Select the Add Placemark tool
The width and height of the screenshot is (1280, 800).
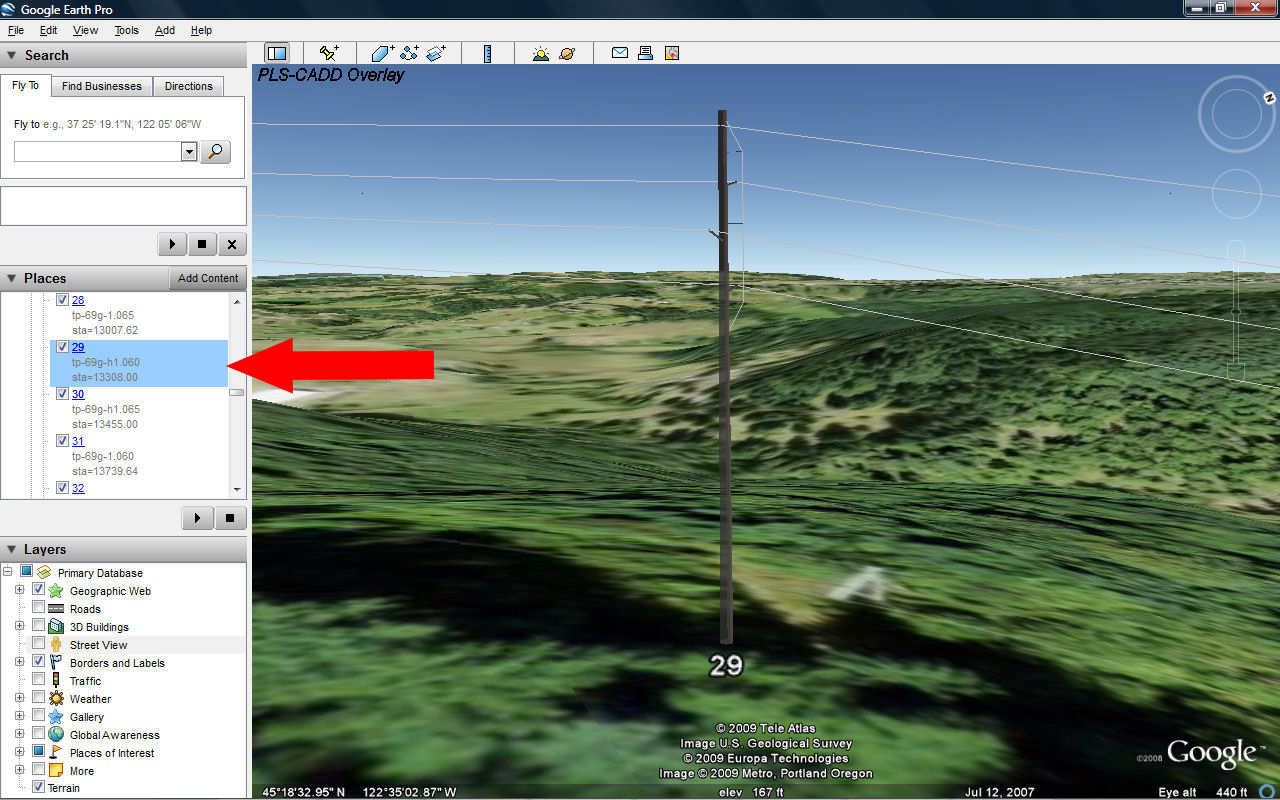pyautogui.click(x=330, y=53)
